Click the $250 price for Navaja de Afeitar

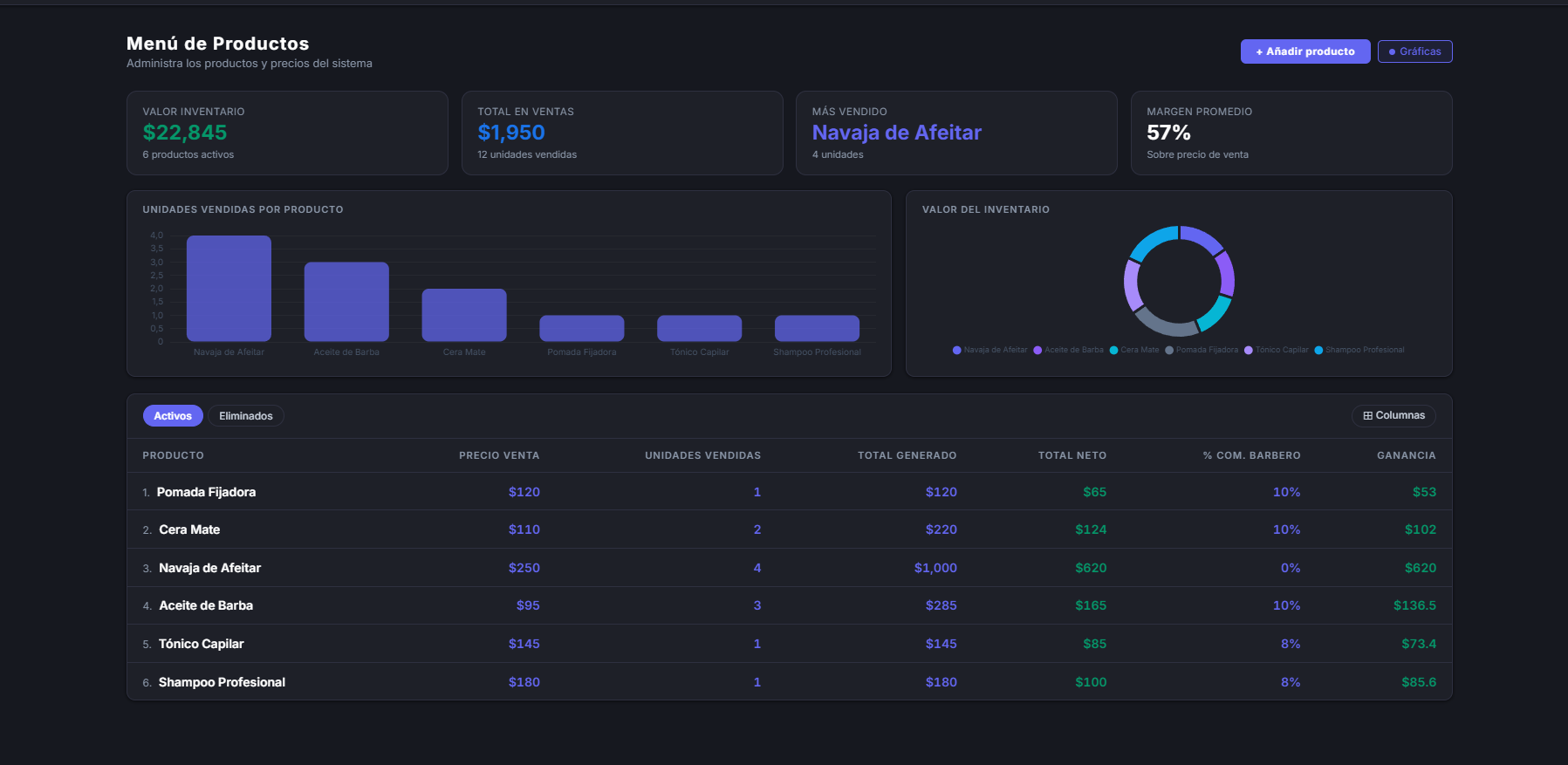[x=524, y=568]
